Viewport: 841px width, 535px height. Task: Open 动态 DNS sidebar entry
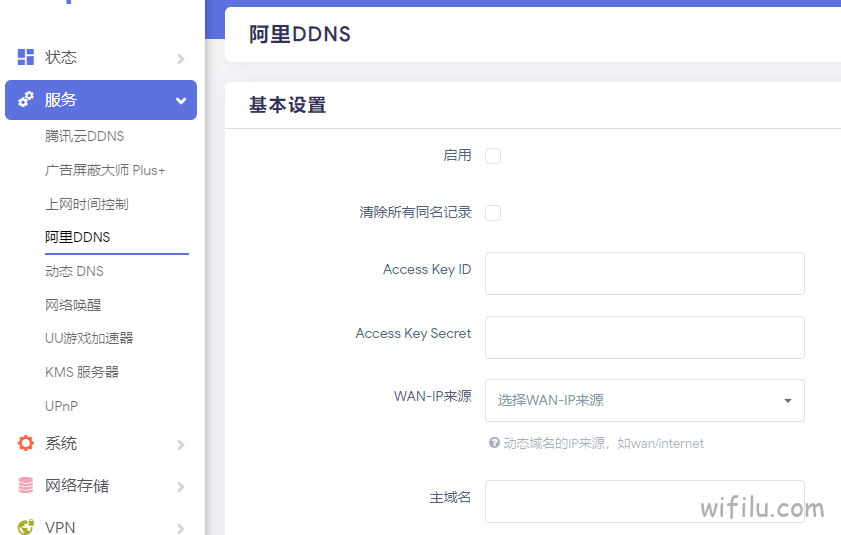(x=75, y=271)
